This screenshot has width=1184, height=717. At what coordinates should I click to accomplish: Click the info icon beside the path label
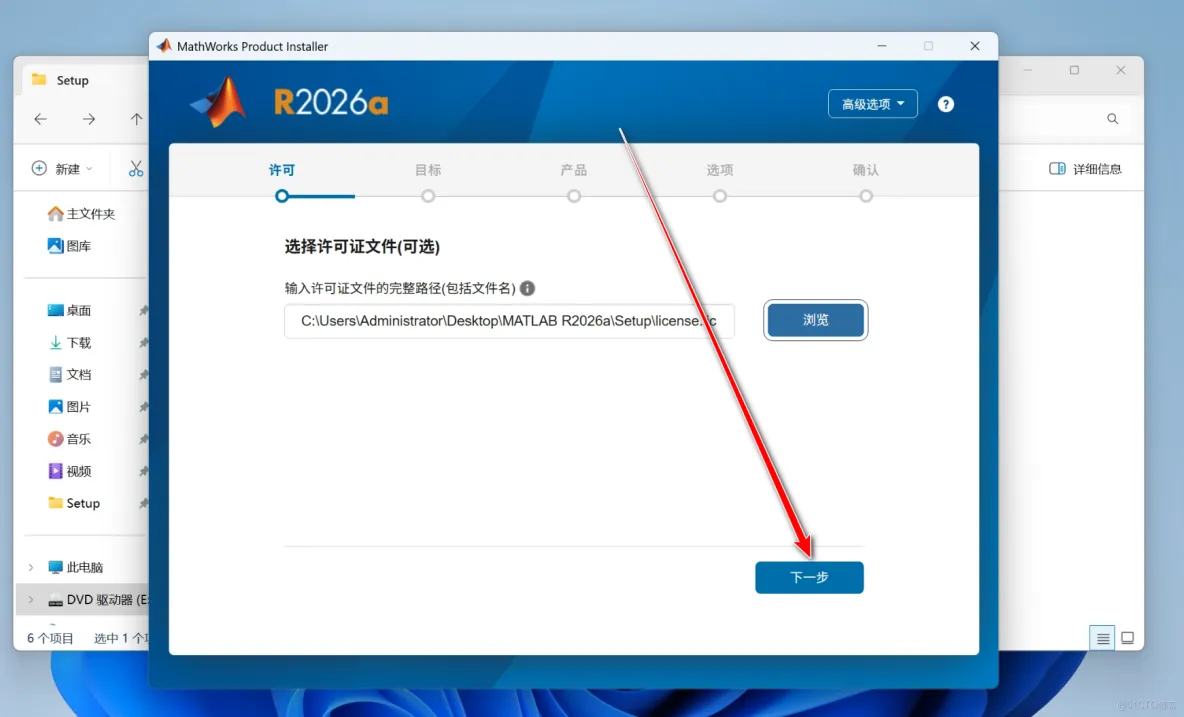[x=527, y=288]
